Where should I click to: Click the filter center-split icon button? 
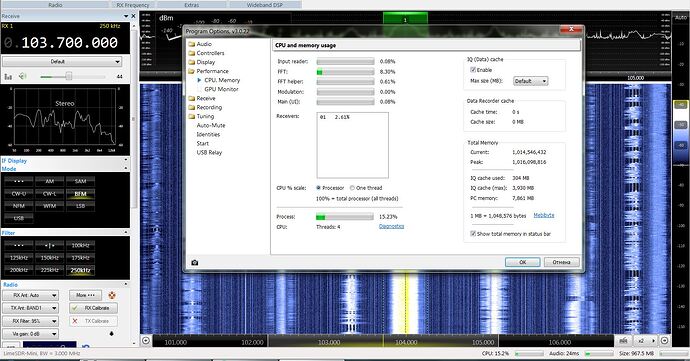50,246
